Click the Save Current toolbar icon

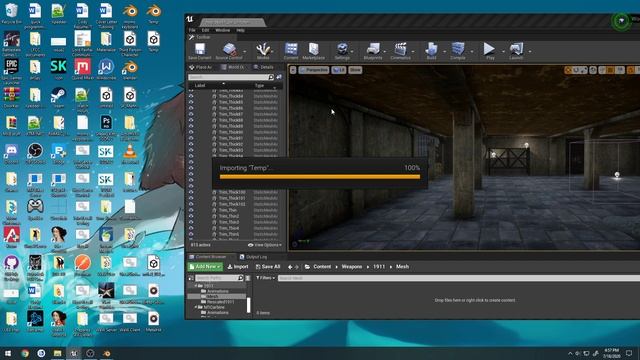pos(200,50)
